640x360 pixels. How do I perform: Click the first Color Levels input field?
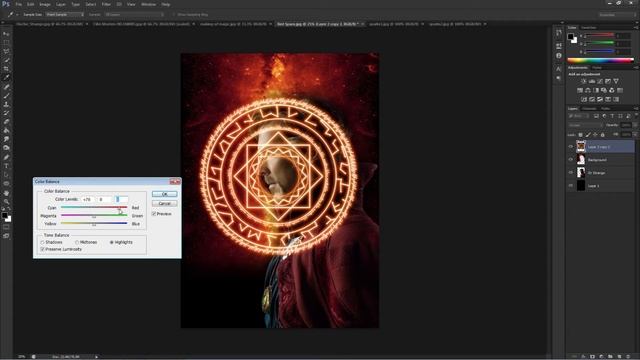pyautogui.click(x=87, y=199)
